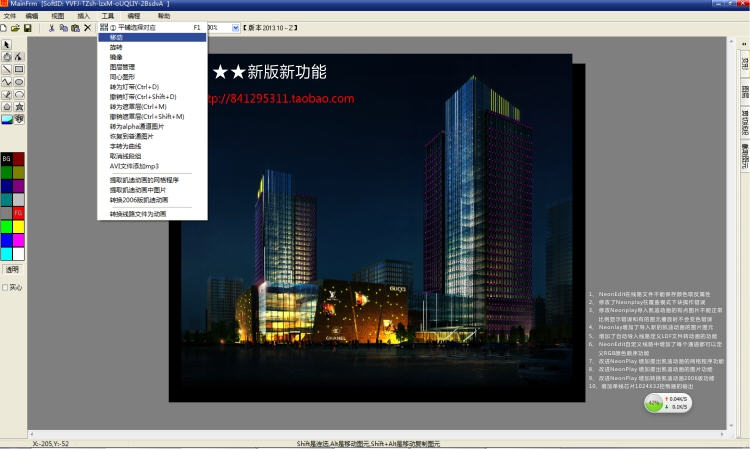The width and height of the screenshot is (750, 449).
Task: Click the Open folder toolbar icon
Action: point(15,28)
